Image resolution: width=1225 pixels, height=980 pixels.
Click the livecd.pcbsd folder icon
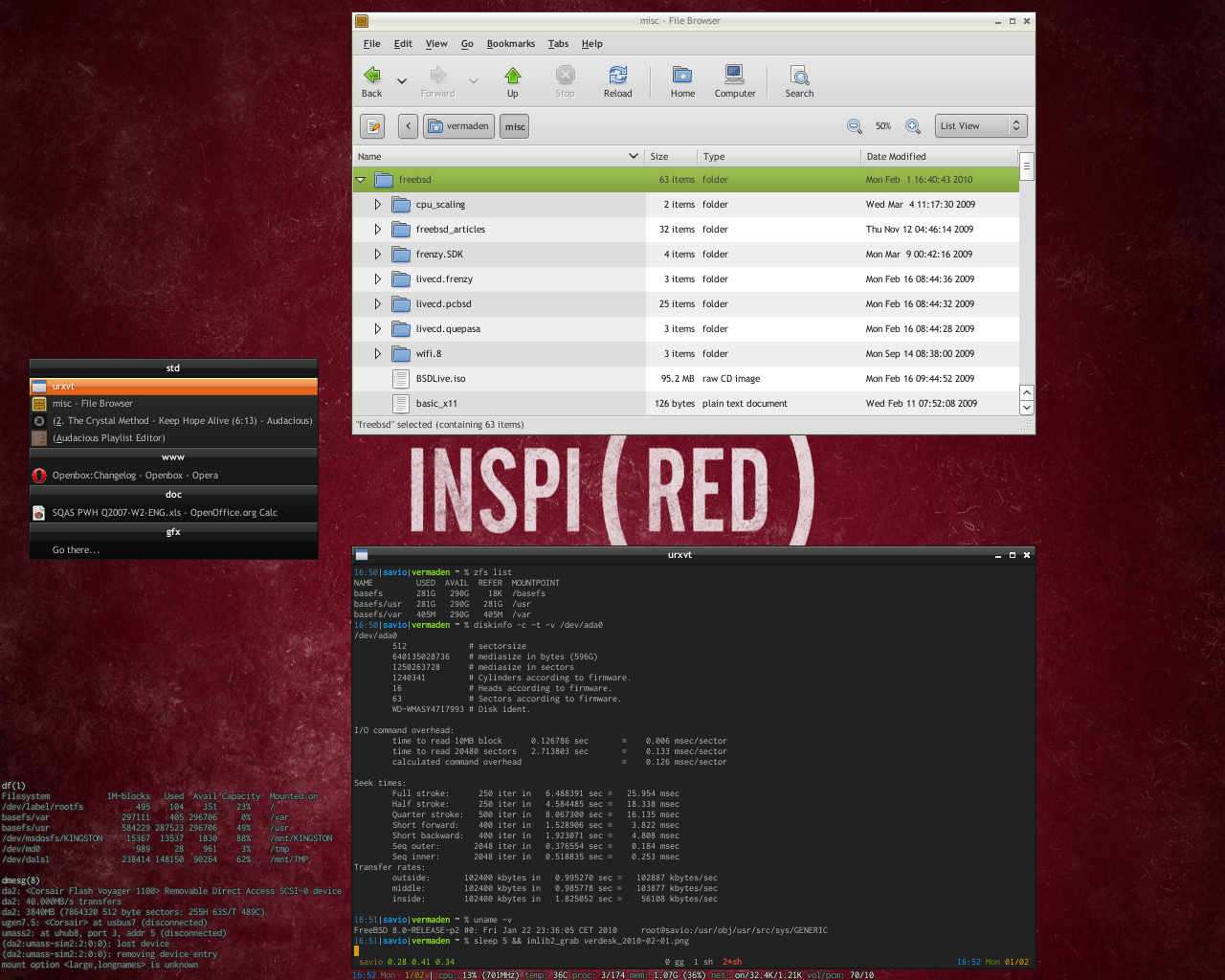pyautogui.click(x=401, y=304)
